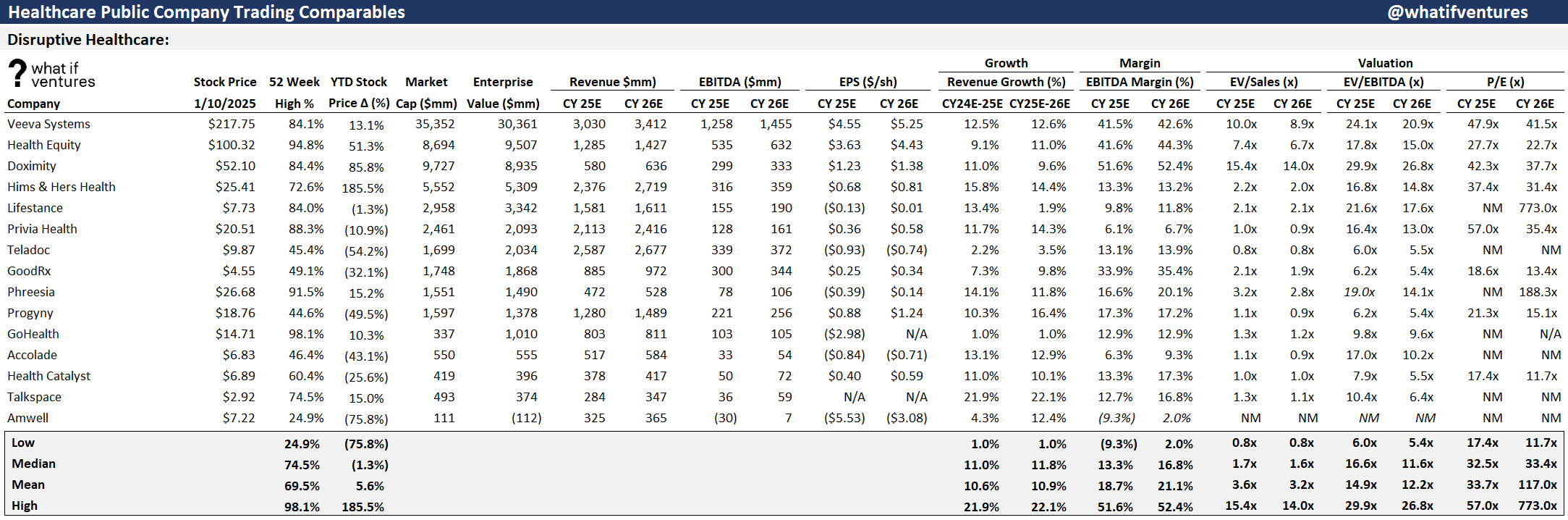Click High row CY 25E EV/Sales 15.4x

tap(1241, 506)
